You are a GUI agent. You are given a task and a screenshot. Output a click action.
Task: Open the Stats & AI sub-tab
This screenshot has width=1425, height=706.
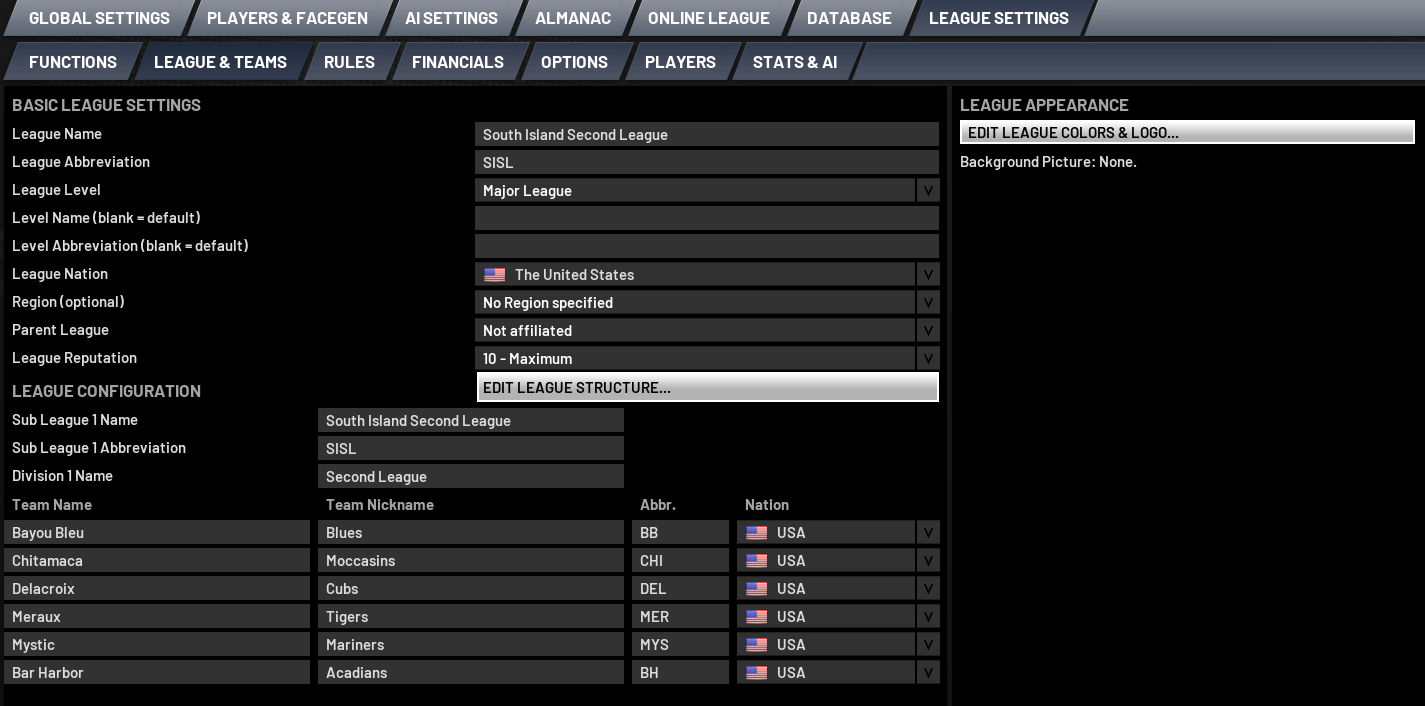click(x=795, y=62)
